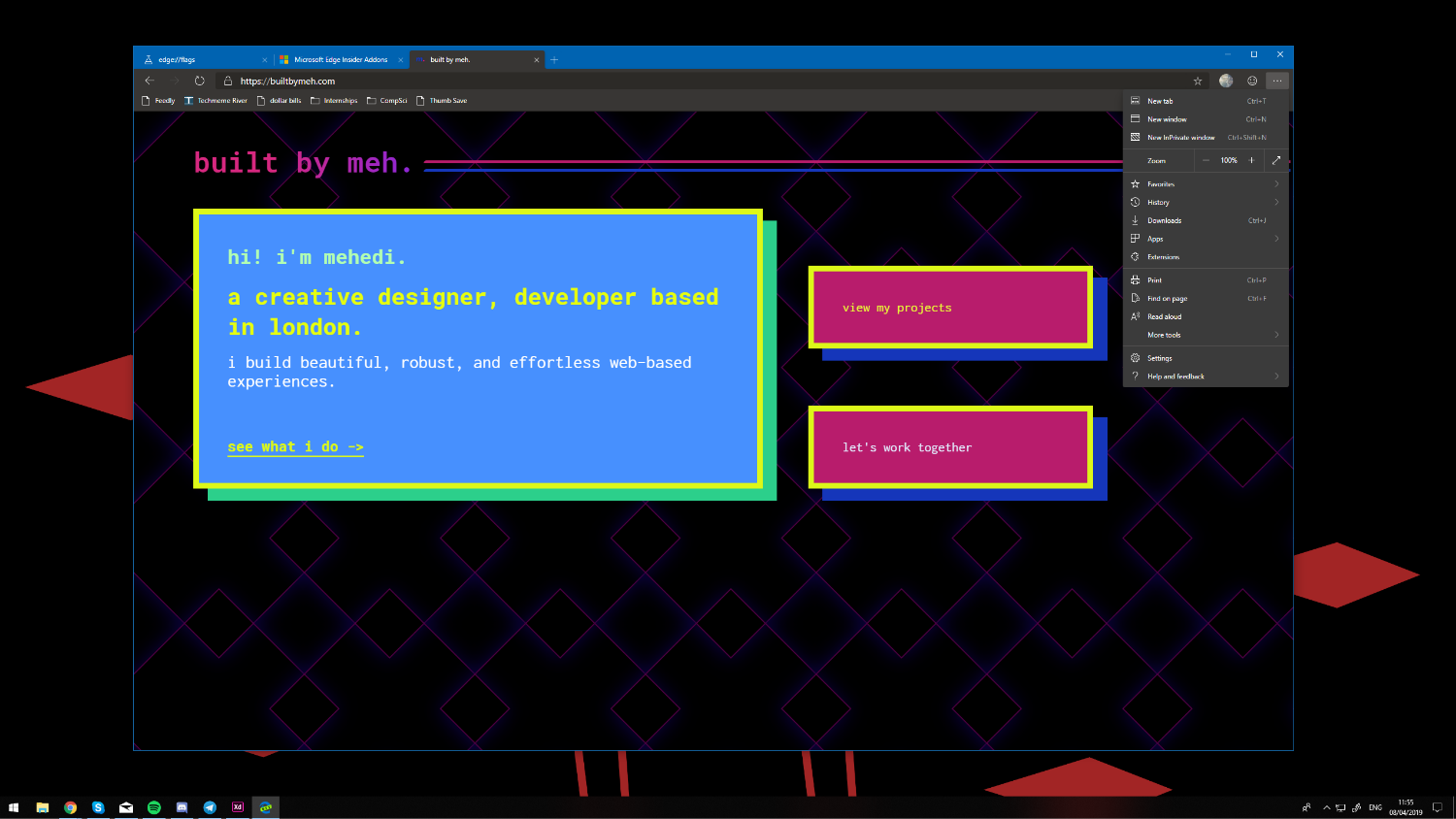Follow the see what i do link
This screenshot has height=819, width=1456.
tap(295, 446)
